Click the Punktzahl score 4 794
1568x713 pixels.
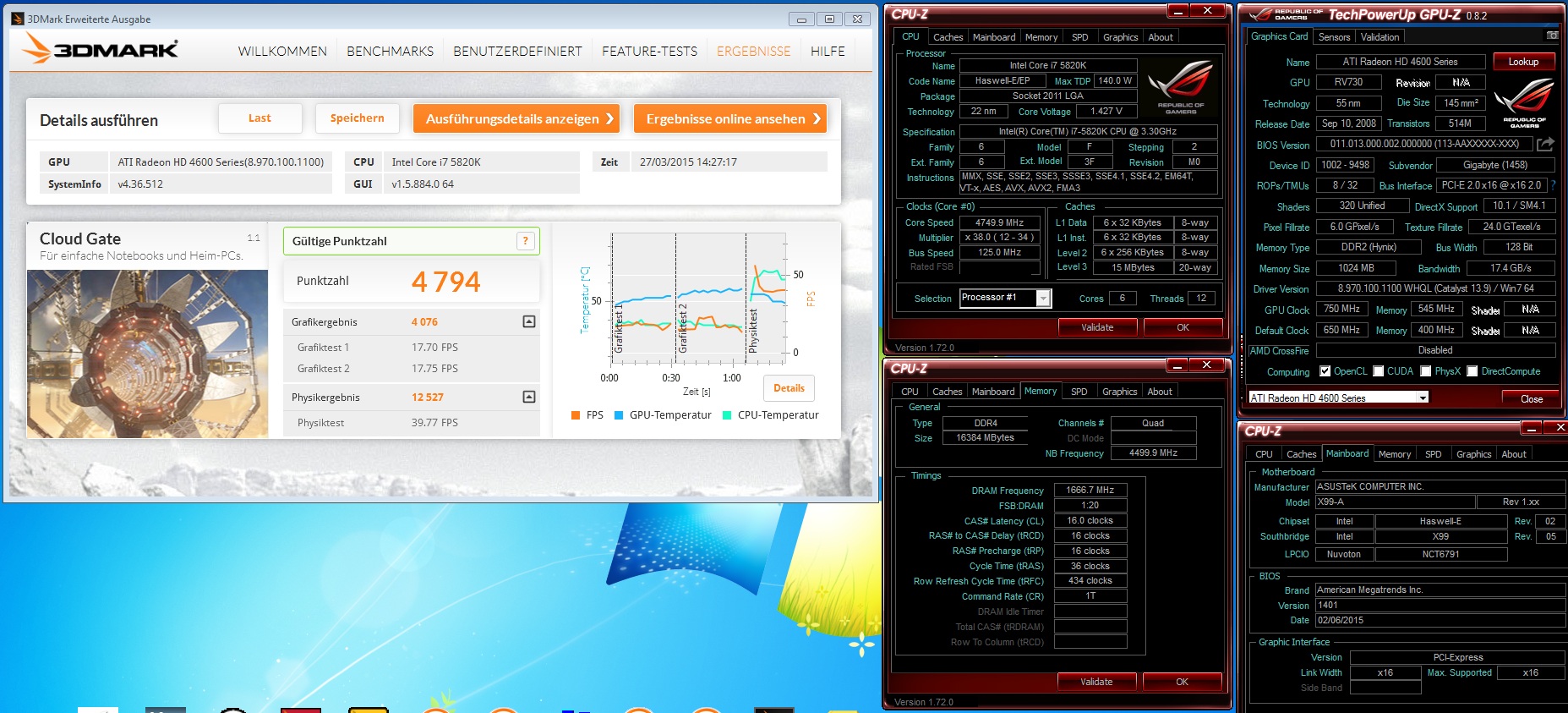(445, 281)
